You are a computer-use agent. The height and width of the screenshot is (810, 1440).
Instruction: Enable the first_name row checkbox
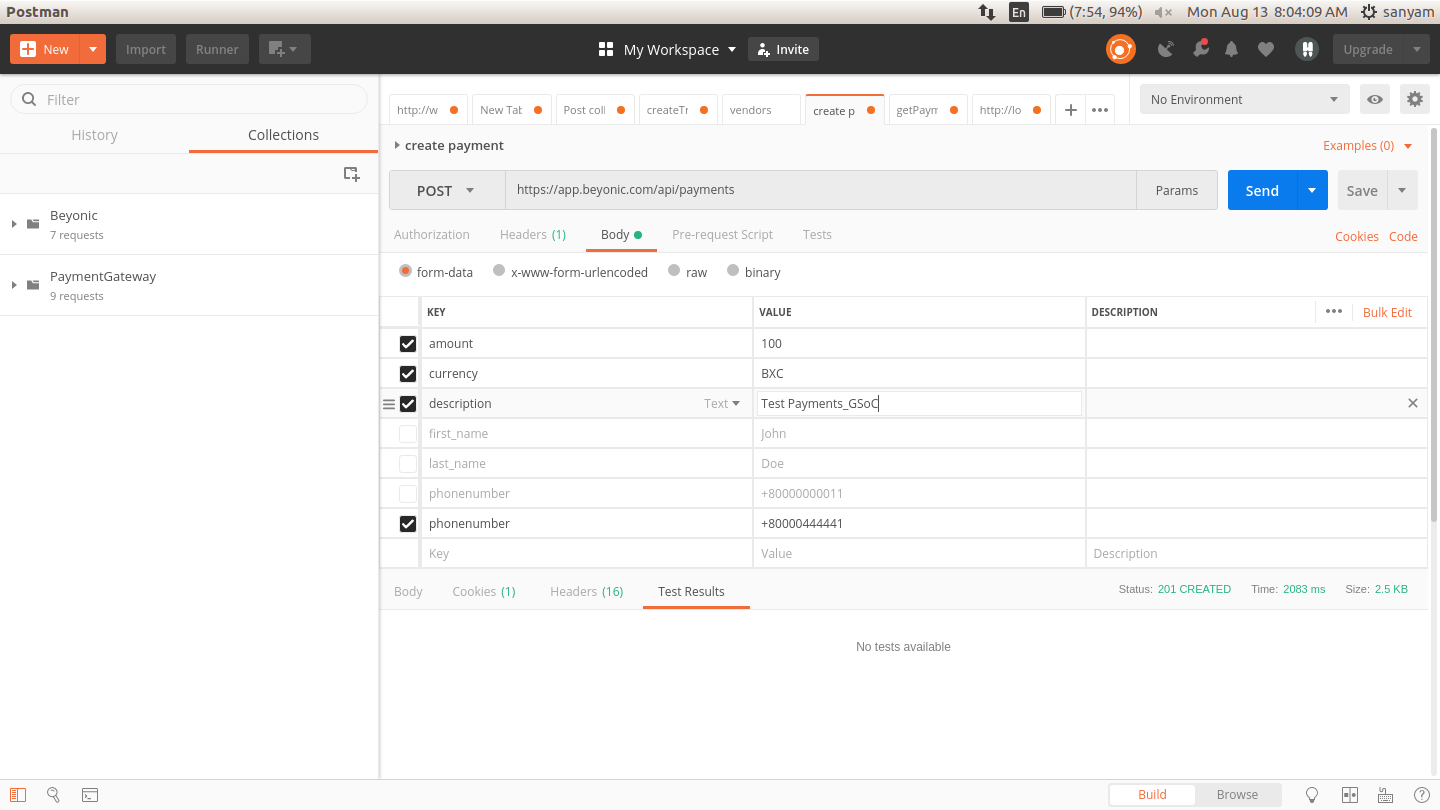point(408,434)
